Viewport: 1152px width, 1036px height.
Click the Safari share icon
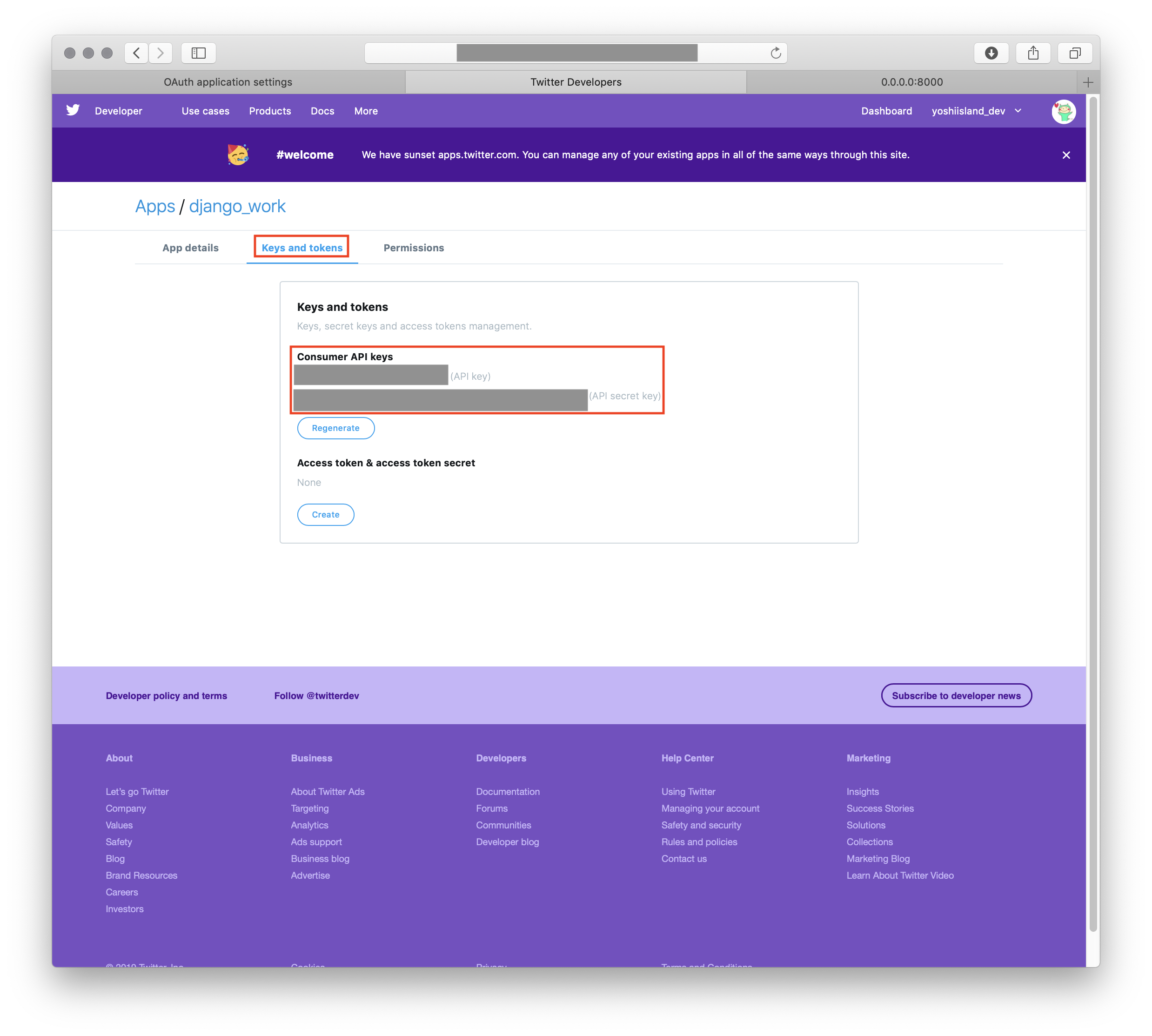[x=1033, y=53]
